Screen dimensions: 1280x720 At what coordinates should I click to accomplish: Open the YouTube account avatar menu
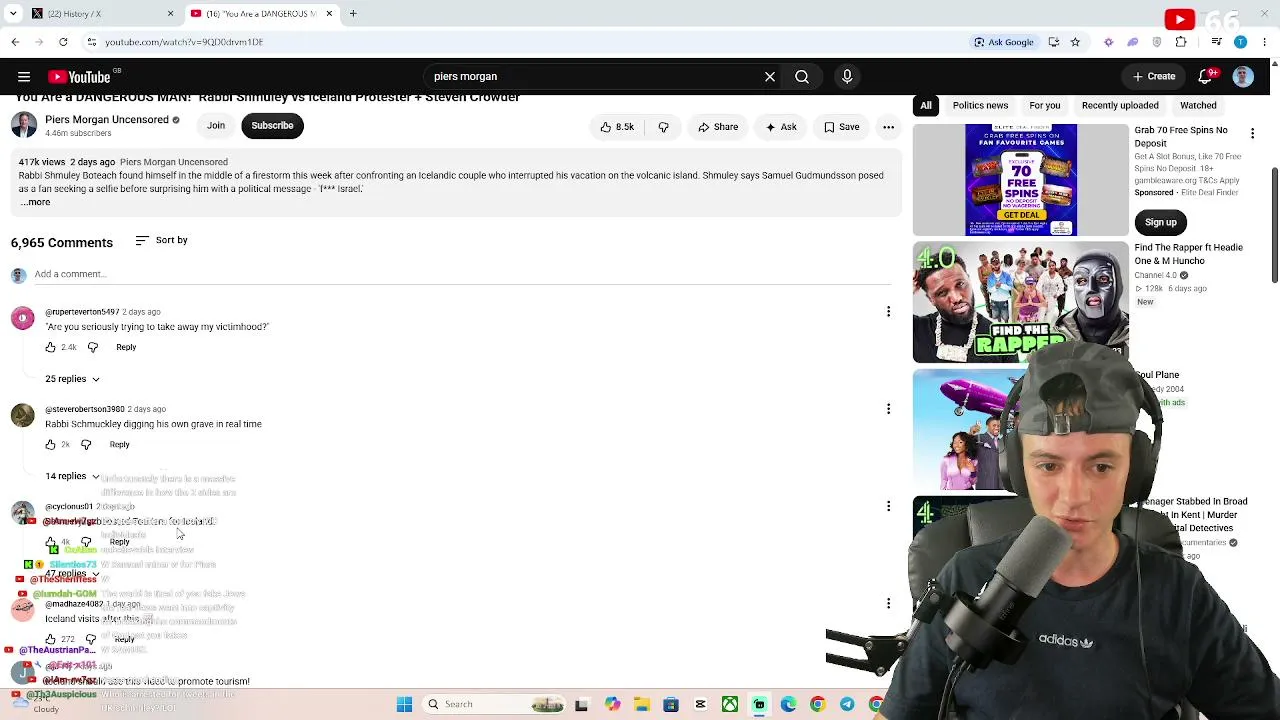point(1243,77)
